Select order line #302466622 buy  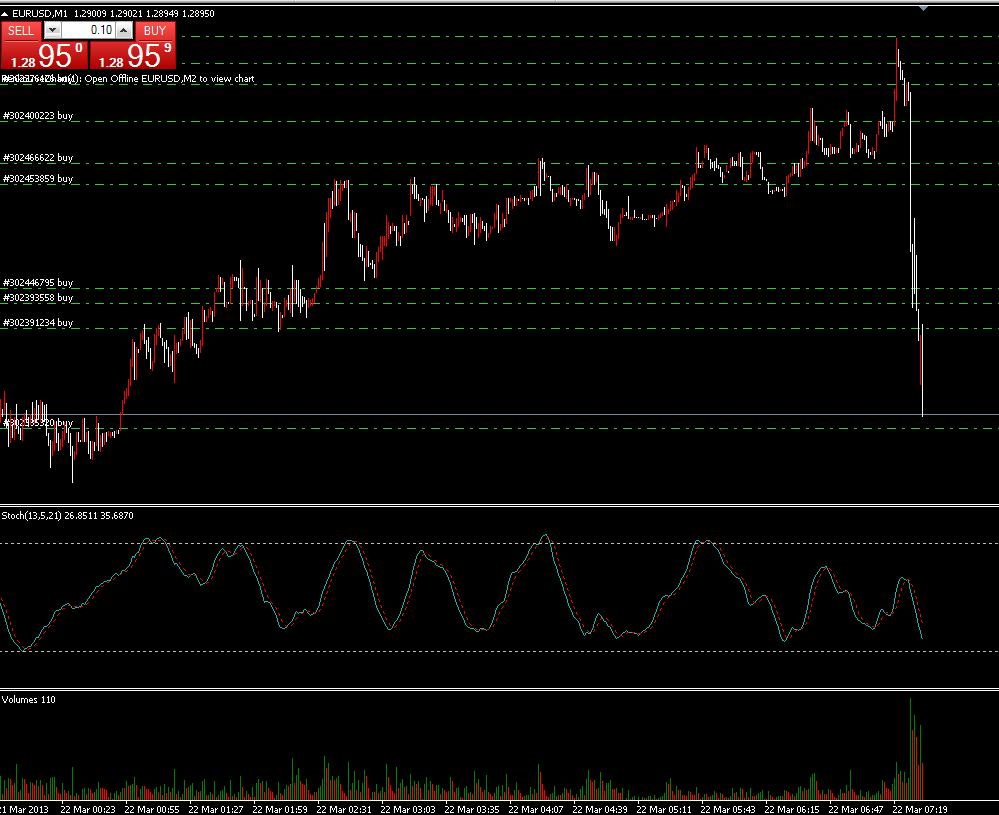38,157
